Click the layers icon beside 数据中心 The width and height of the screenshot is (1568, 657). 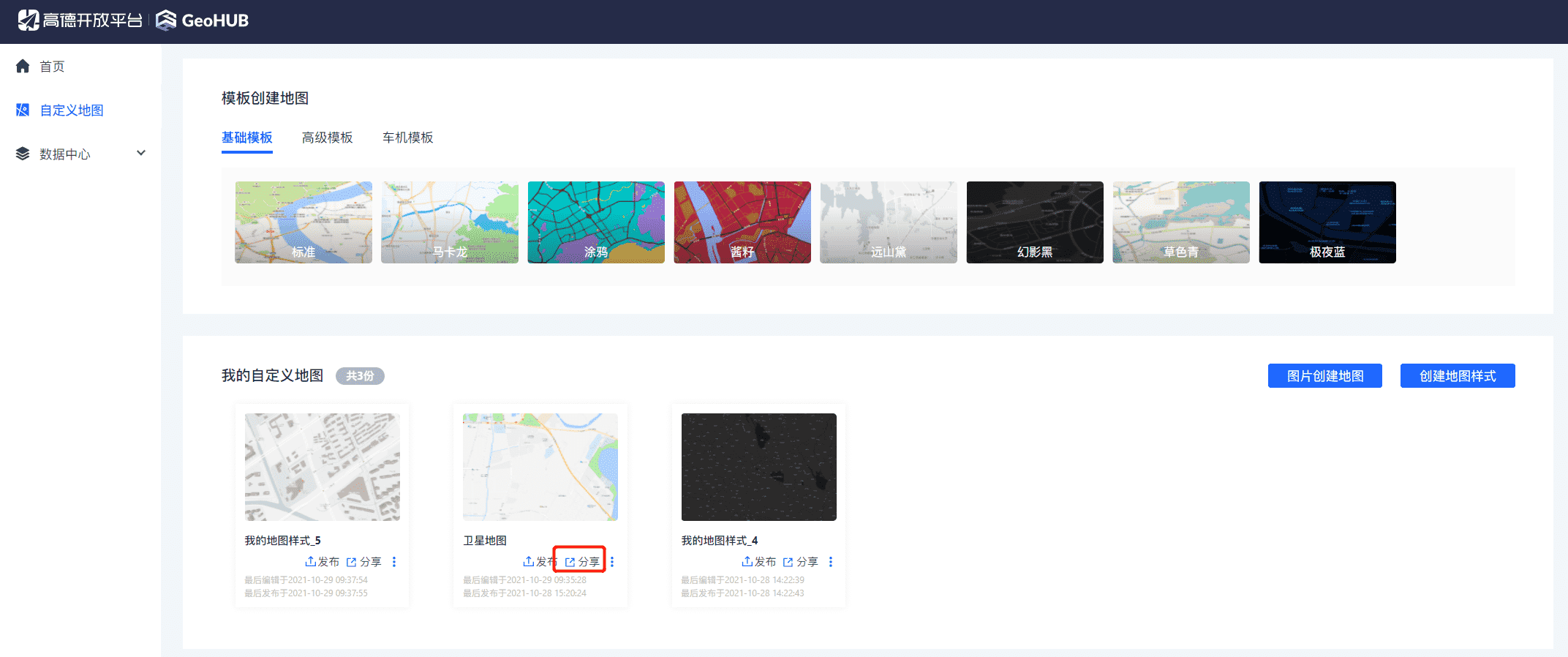tap(23, 154)
